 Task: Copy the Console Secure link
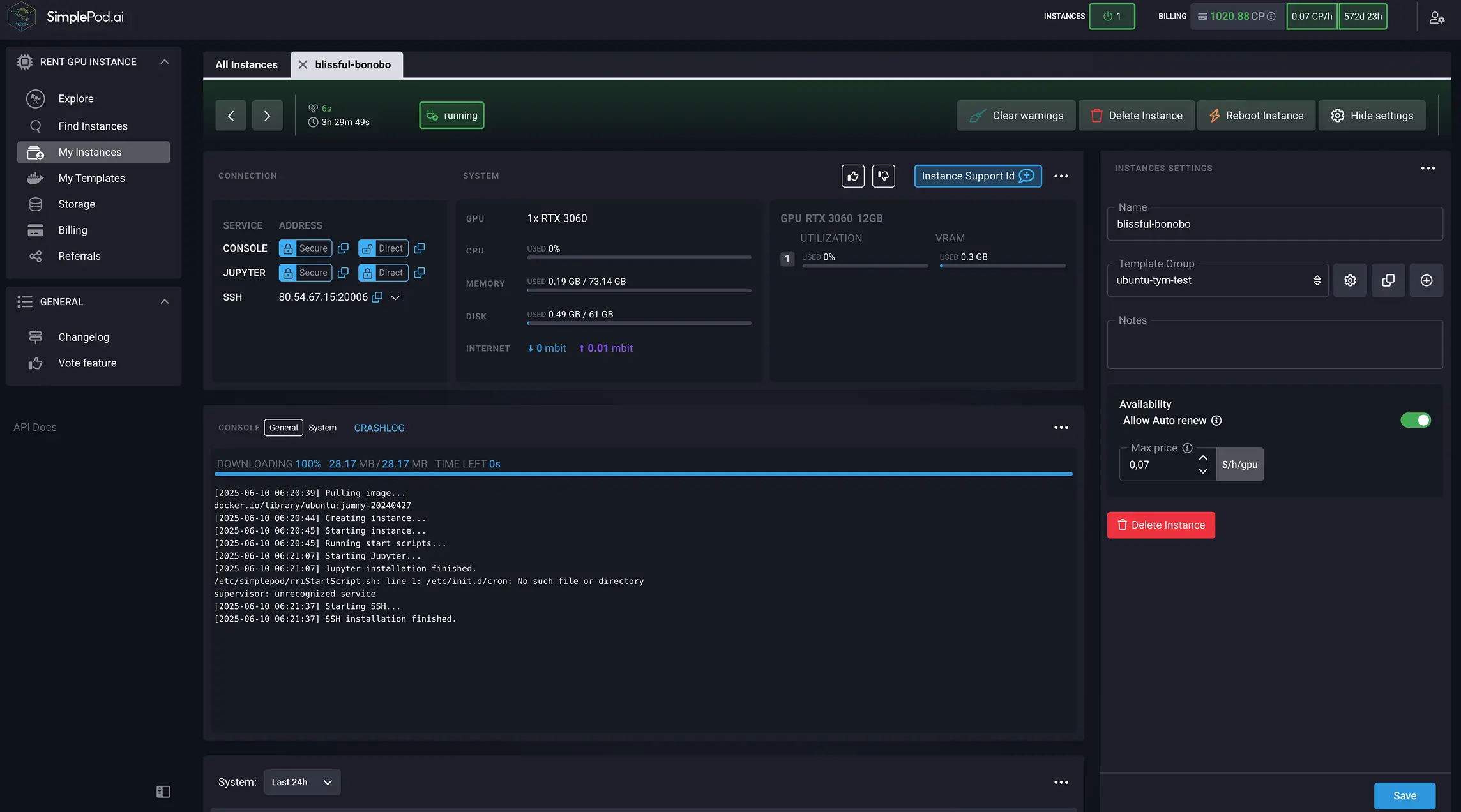point(343,248)
